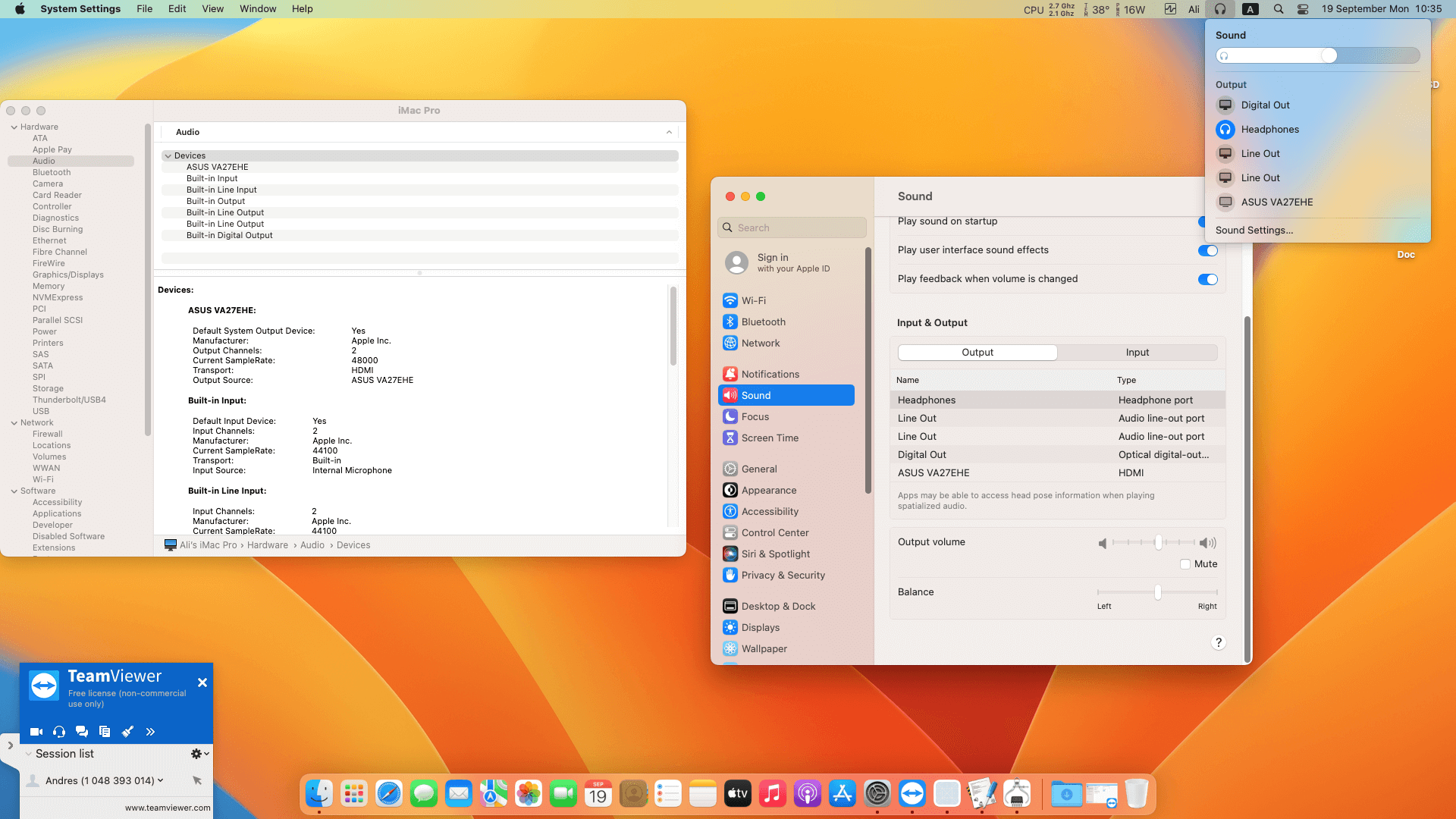Switch to the Input tab
This screenshot has height=819, width=1456.
pos(1137,353)
